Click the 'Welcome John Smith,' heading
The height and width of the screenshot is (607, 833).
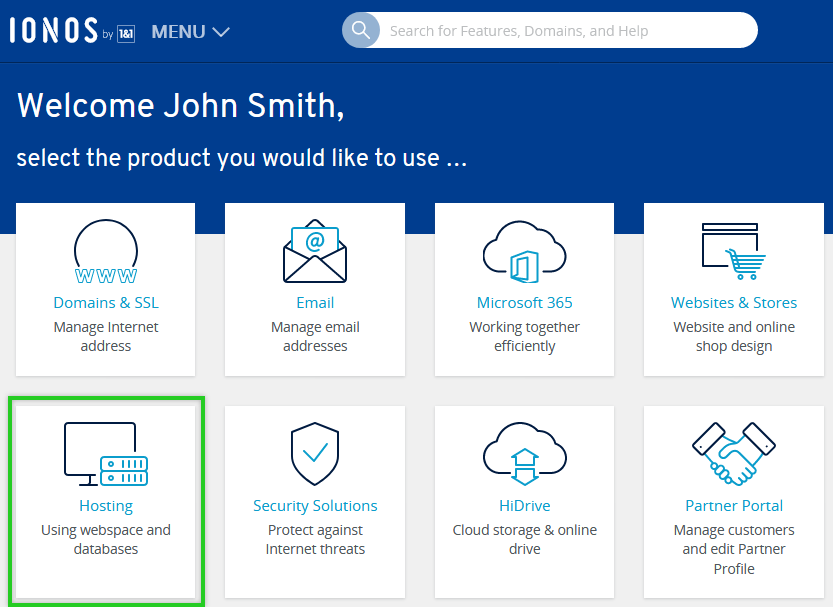coord(181,105)
